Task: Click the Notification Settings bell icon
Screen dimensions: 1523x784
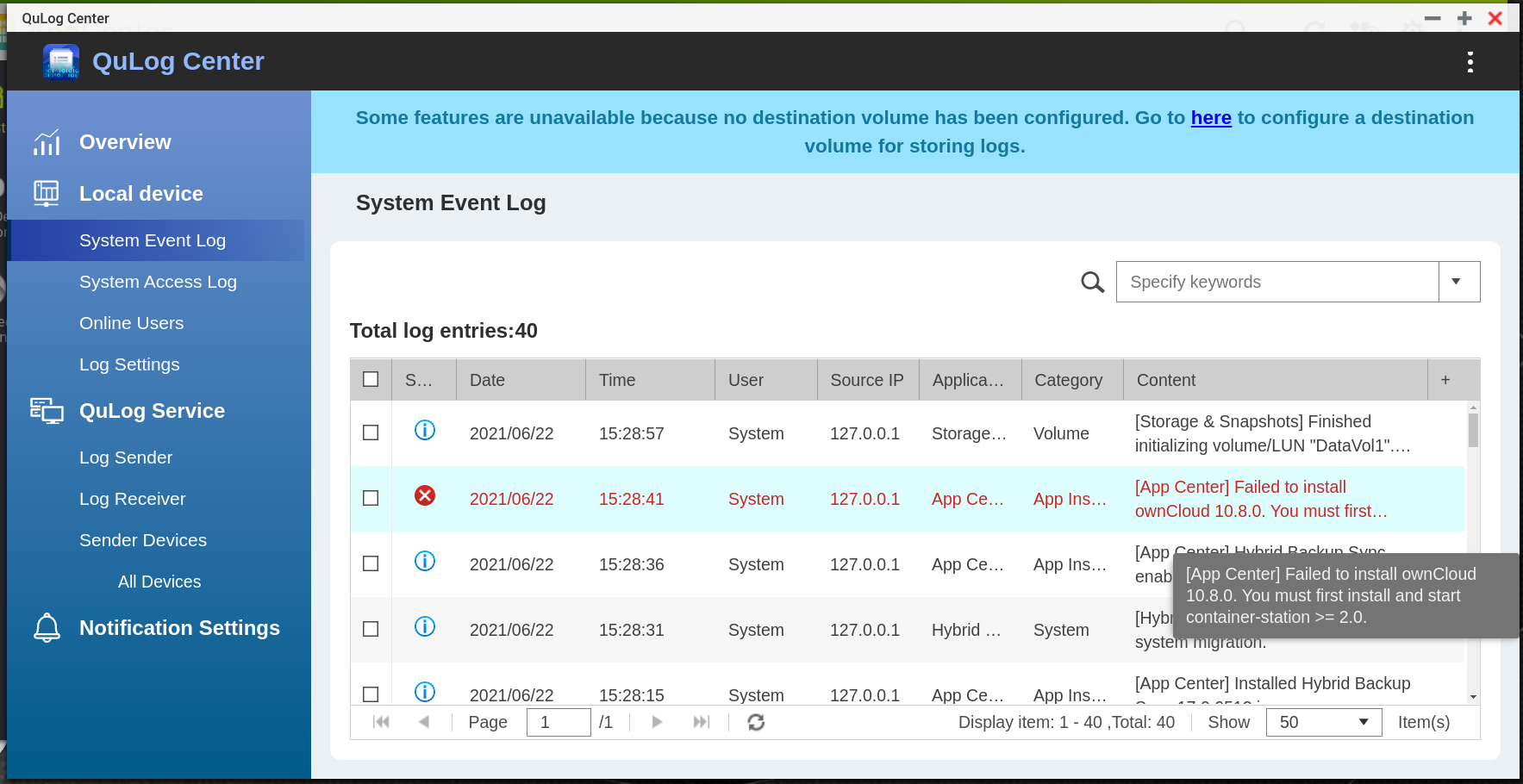Action: (x=47, y=628)
